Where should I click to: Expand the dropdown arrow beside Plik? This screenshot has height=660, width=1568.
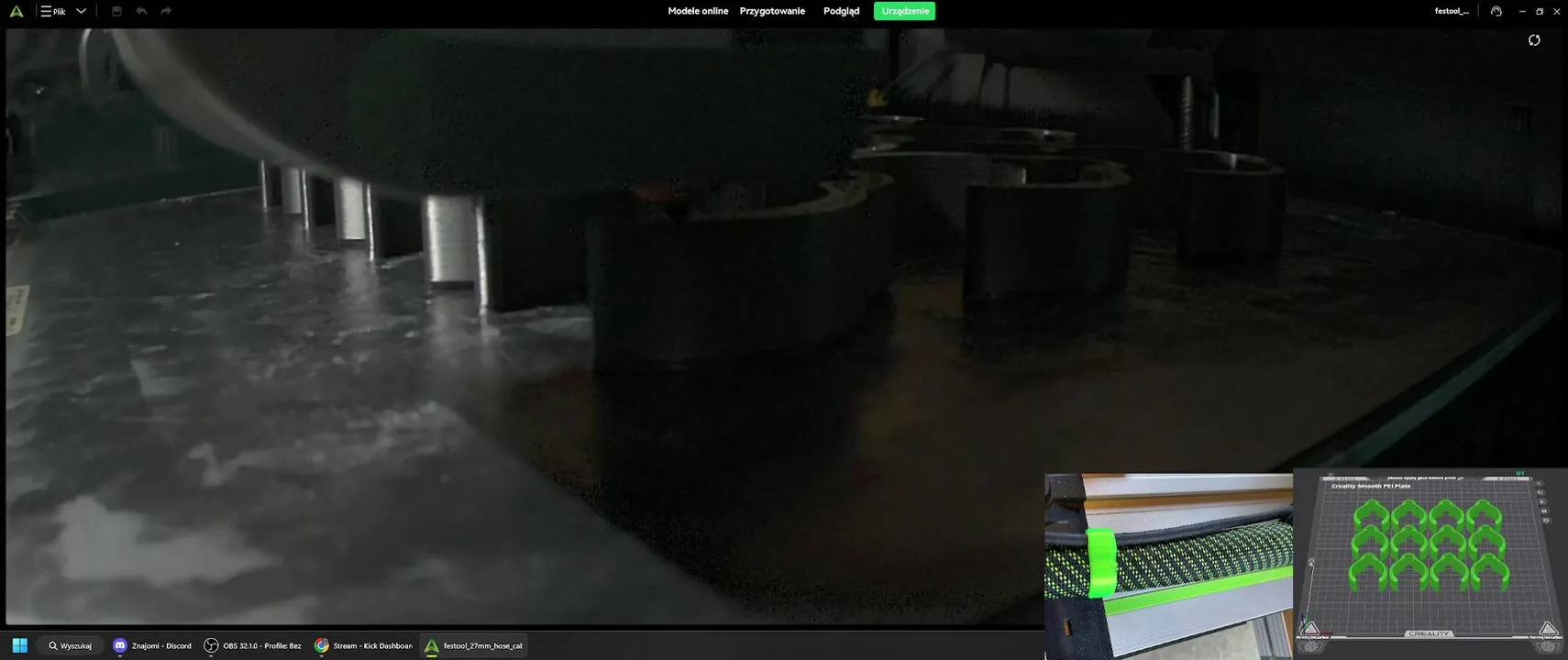(x=81, y=11)
